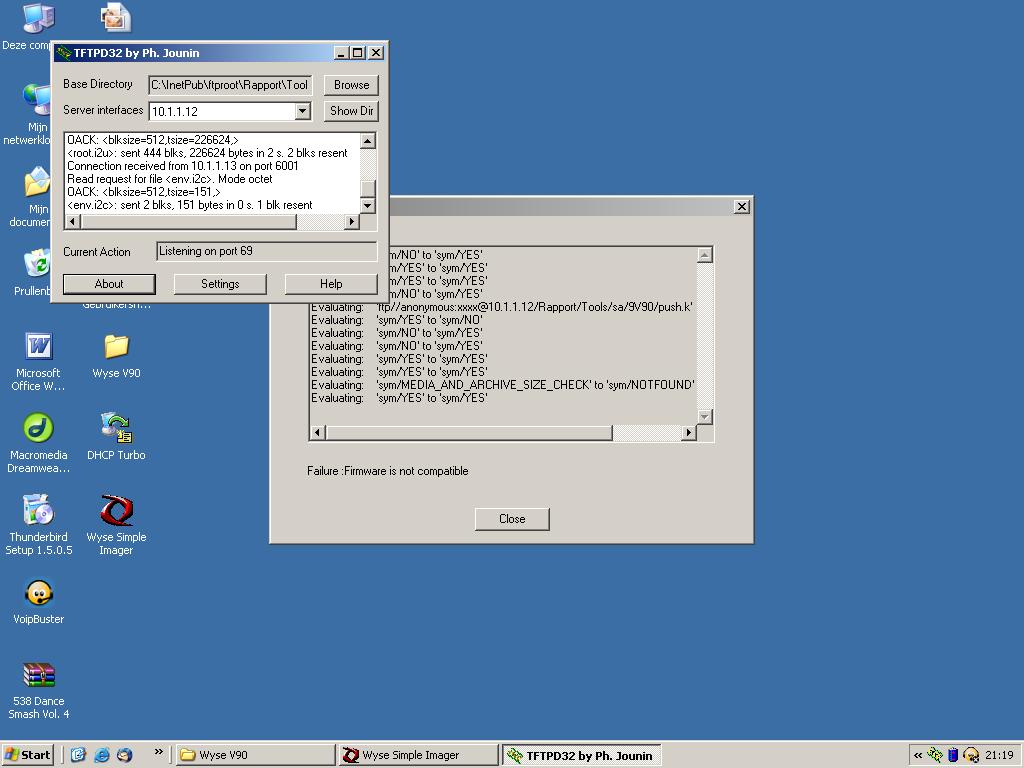Select the Prullenbak recycle bin desktop icon
Image resolution: width=1024 pixels, height=768 pixels.
(31, 272)
